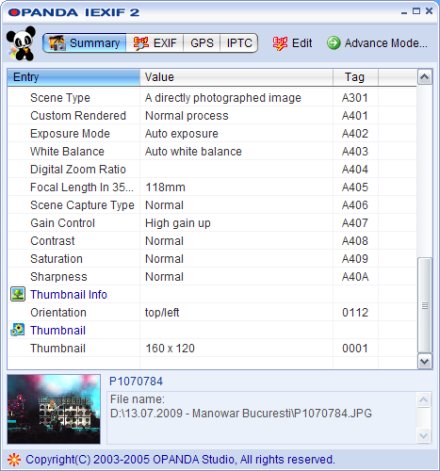Click the orange sun icon by copyright
Viewport: 440px width, 471px height.
tap(14, 460)
